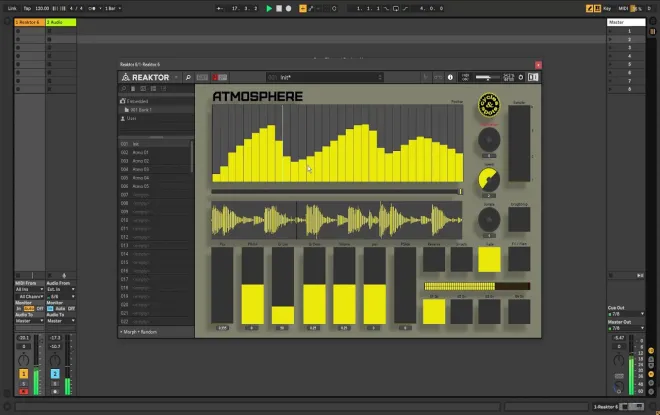This screenshot has width=660, height=415.
Task: Select the Atmo 02 preset in the list
Action: [x=141, y=161]
